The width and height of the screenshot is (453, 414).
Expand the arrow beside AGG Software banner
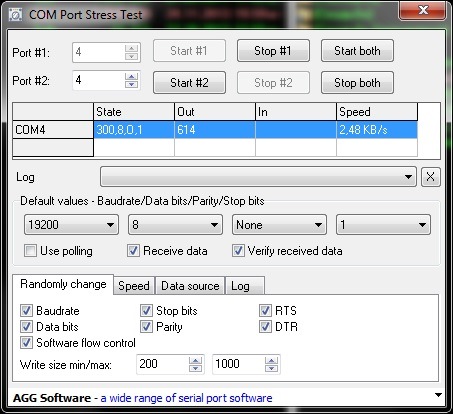click(438, 395)
